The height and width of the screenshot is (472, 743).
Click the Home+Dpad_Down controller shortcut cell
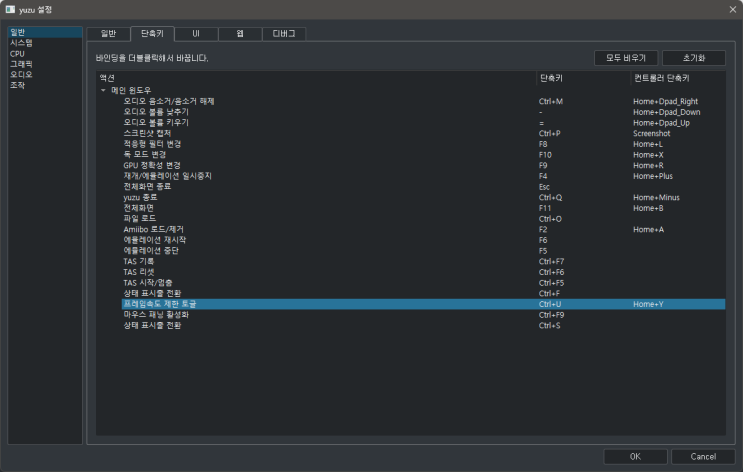(x=667, y=112)
